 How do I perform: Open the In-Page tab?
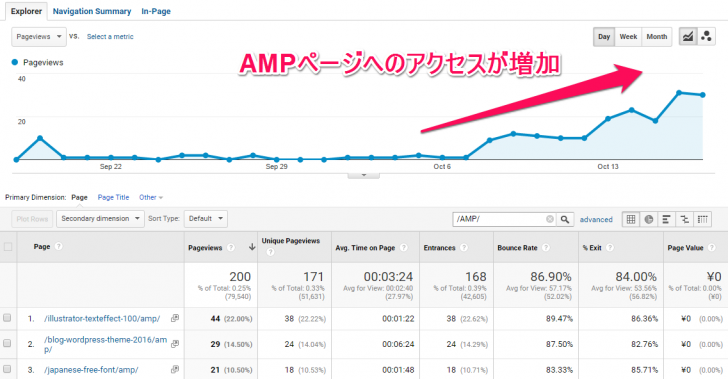click(156, 11)
